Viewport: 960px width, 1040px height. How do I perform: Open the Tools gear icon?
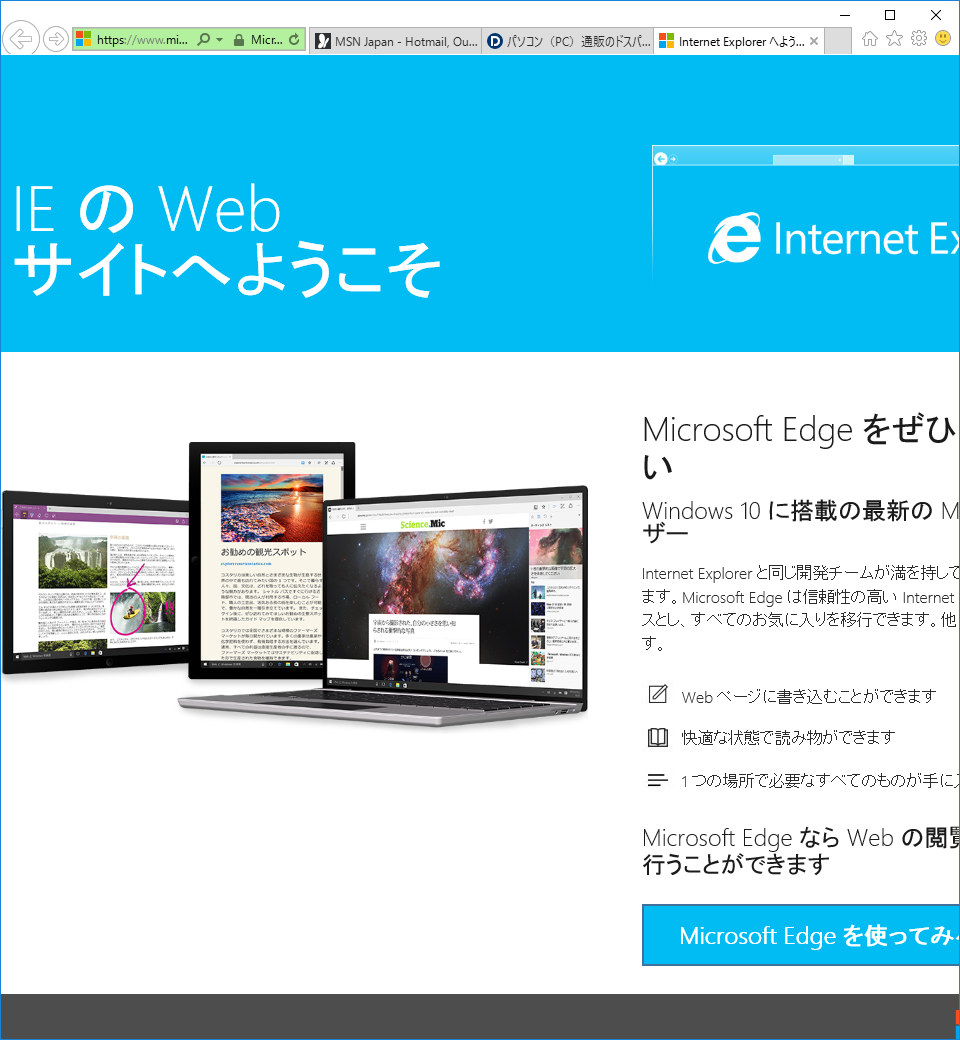(918, 39)
